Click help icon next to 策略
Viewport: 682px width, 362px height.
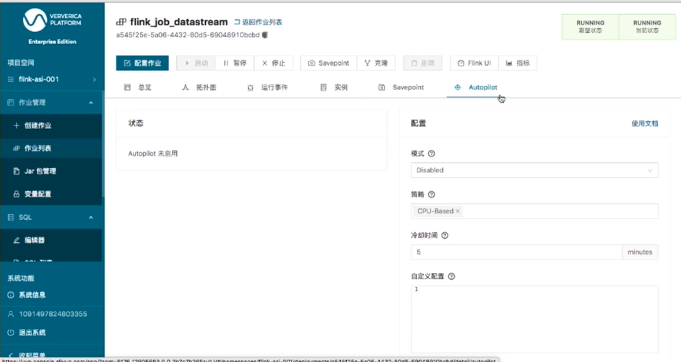[x=431, y=194]
